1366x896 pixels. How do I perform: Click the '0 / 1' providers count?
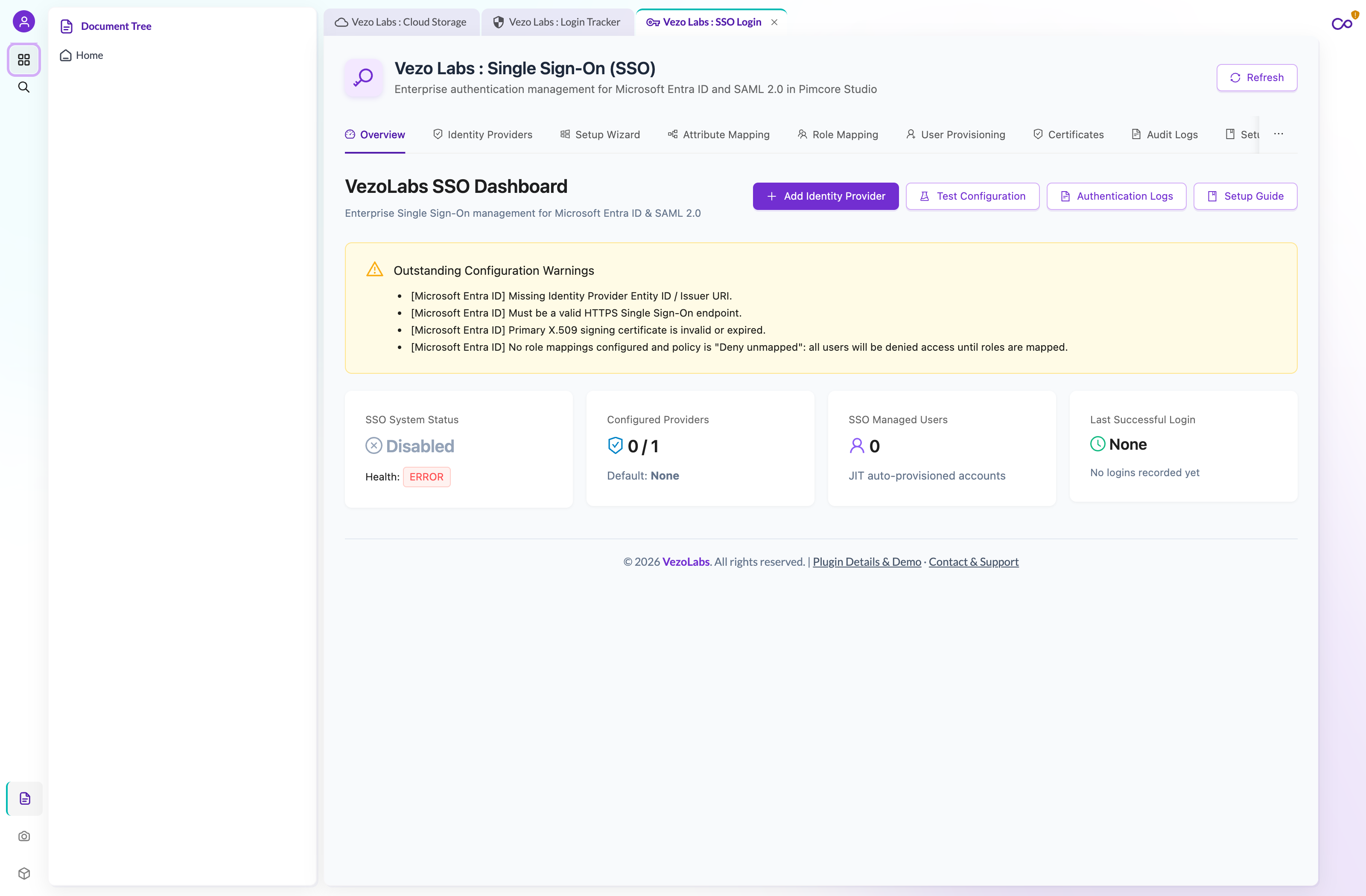pos(643,446)
